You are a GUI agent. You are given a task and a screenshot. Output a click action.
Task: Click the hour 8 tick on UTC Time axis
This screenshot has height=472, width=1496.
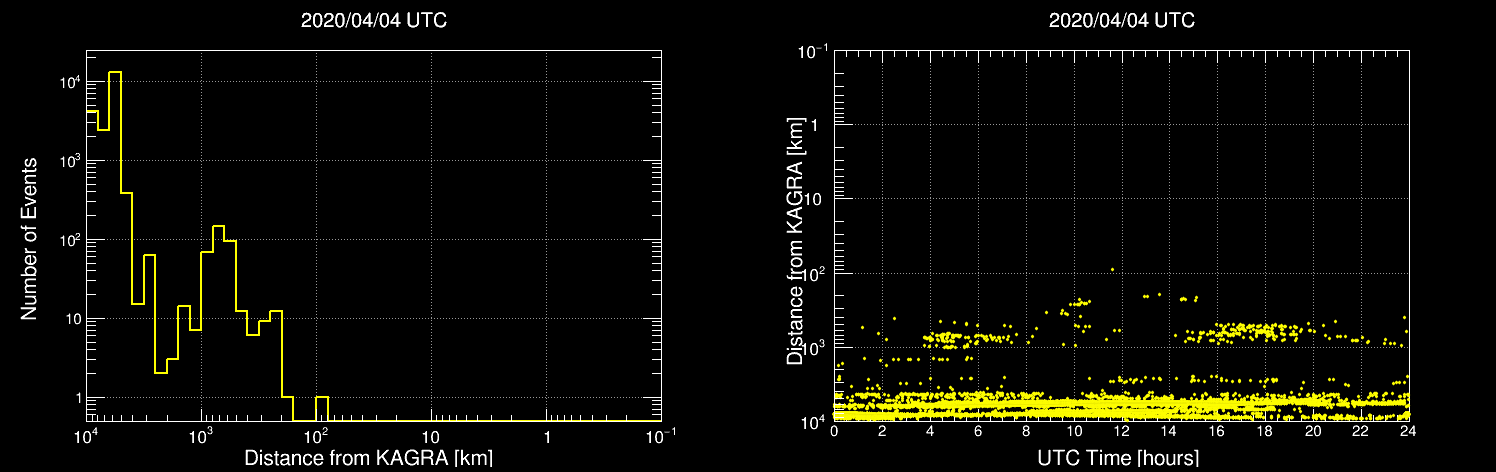(x=1026, y=430)
